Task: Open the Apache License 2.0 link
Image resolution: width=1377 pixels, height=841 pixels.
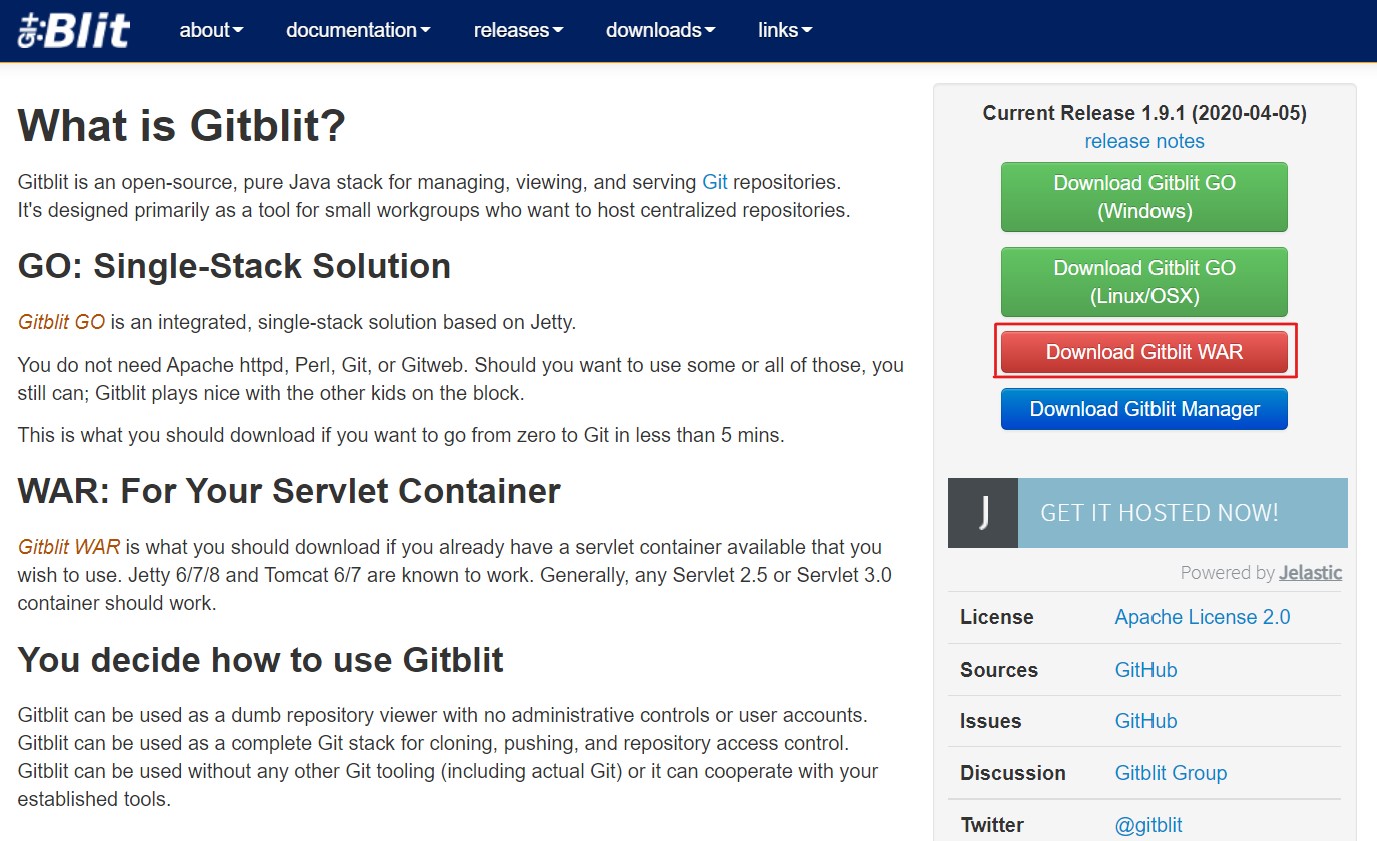Action: tap(1202, 617)
